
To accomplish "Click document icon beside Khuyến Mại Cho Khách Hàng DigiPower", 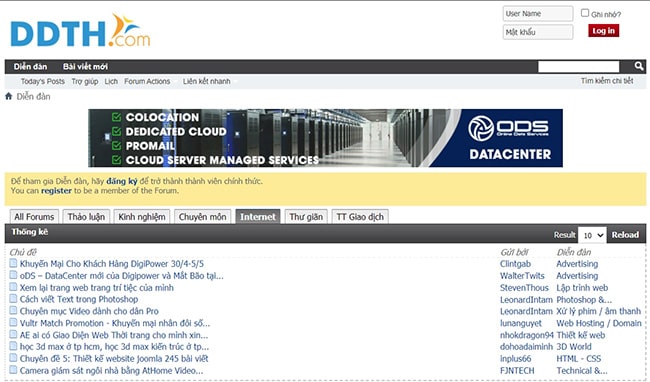I will [13, 263].
